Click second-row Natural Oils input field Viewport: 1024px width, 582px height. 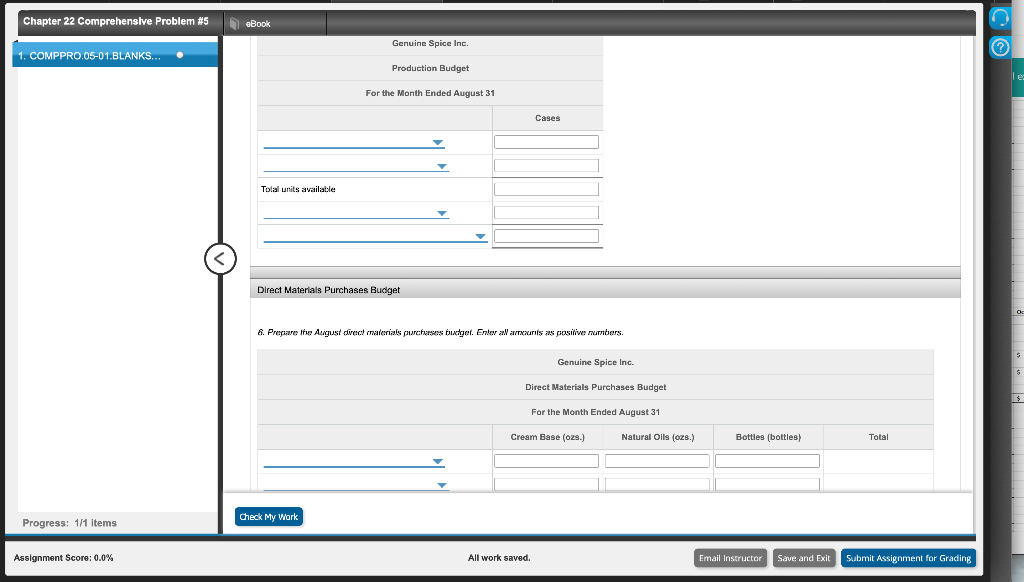pyautogui.click(x=657, y=484)
